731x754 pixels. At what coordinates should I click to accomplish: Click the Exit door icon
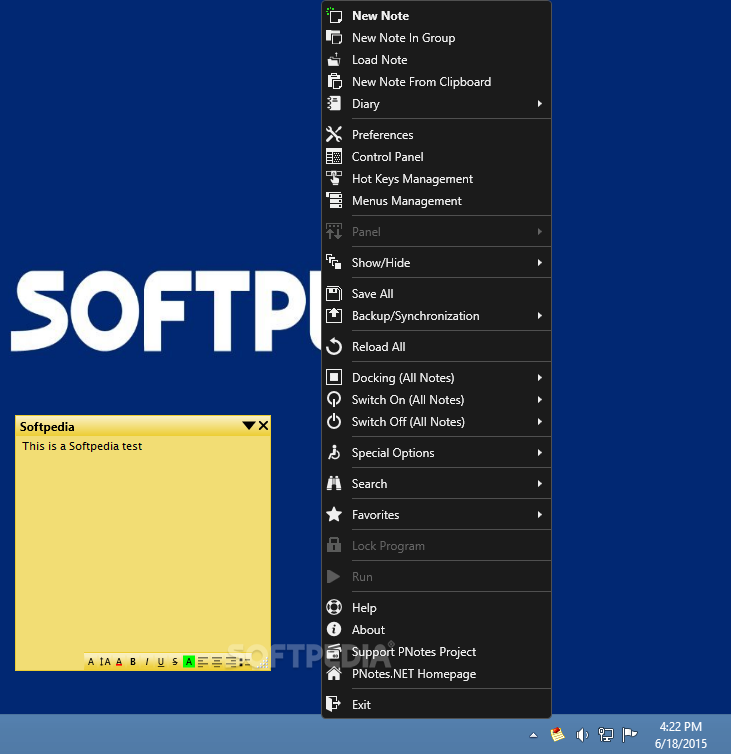[334, 704]
